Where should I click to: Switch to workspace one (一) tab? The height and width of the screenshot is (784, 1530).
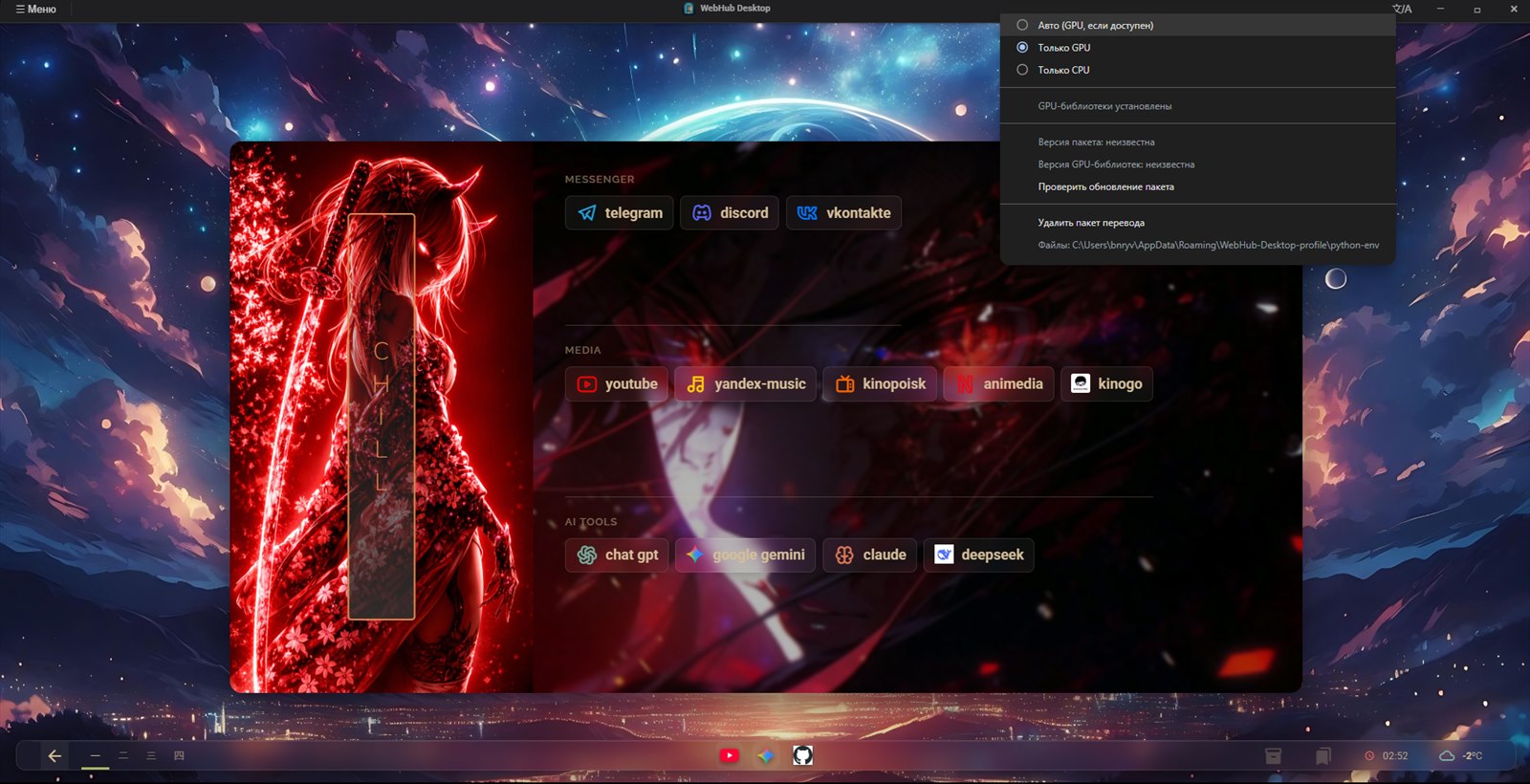click(x=95, y=755)
